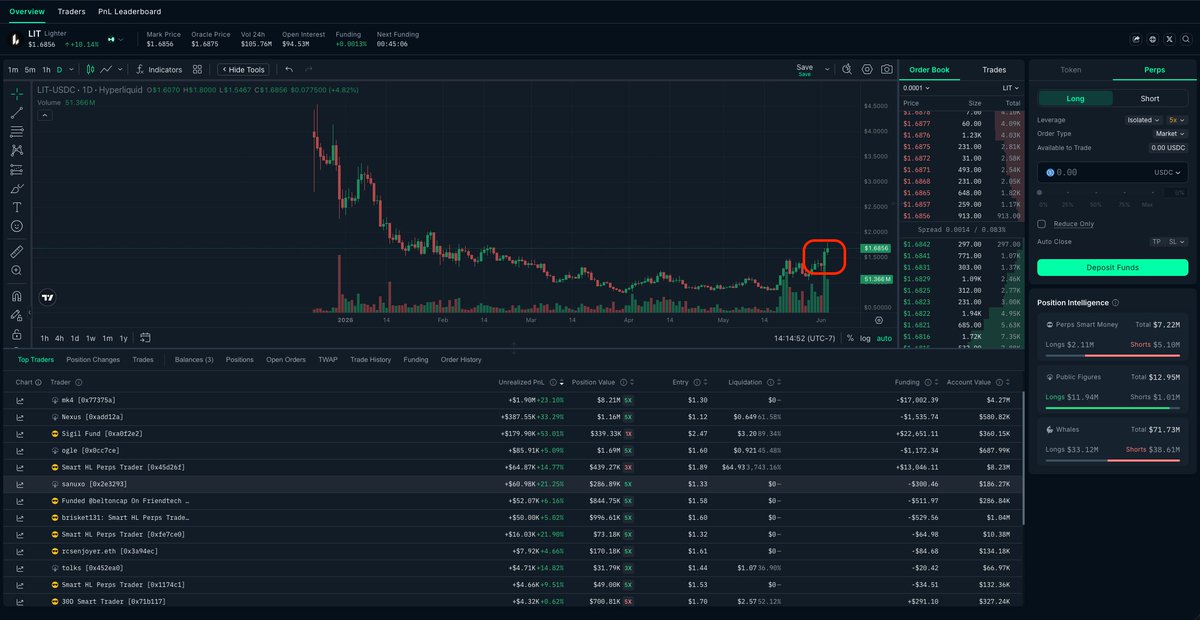Switch to the Trades tab beside Order Book
This screenshot has width=1200, height=620.
(x=994, y=70)
